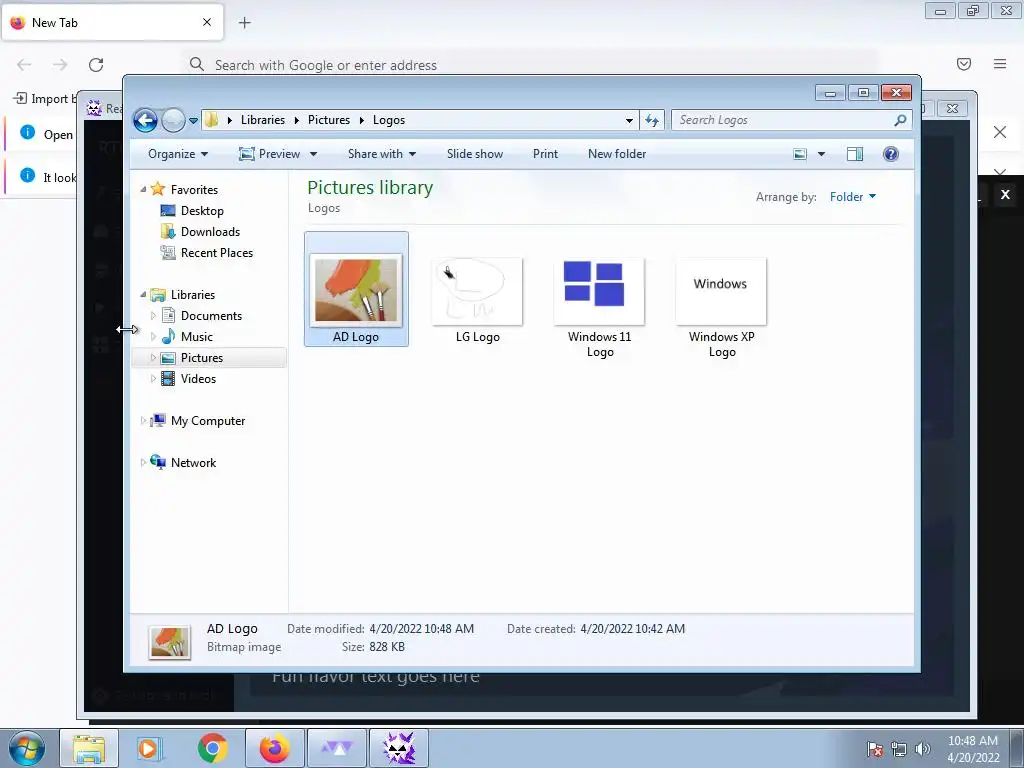Image resolution: width=1024 pixels, height=768 pixels.
Task: Open Firefox application menu
Action: [x=1000, y=64]
